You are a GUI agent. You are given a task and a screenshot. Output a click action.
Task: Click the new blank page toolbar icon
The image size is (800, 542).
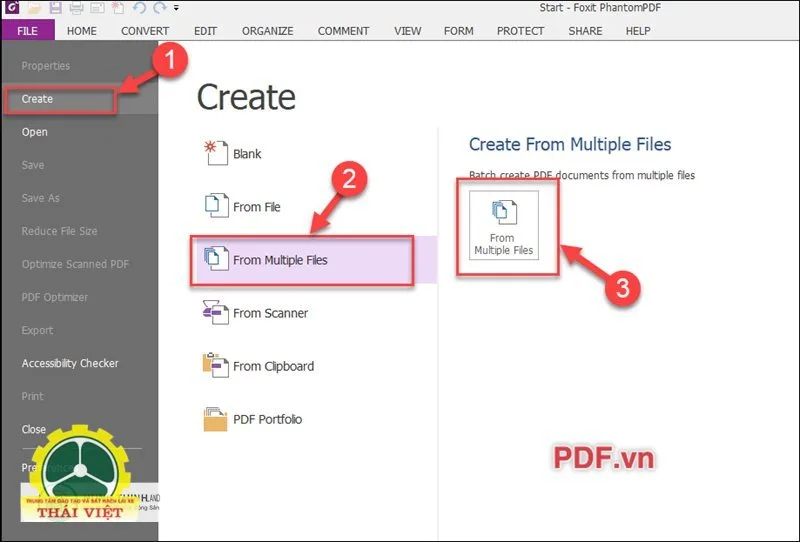(x=118, y=8)
